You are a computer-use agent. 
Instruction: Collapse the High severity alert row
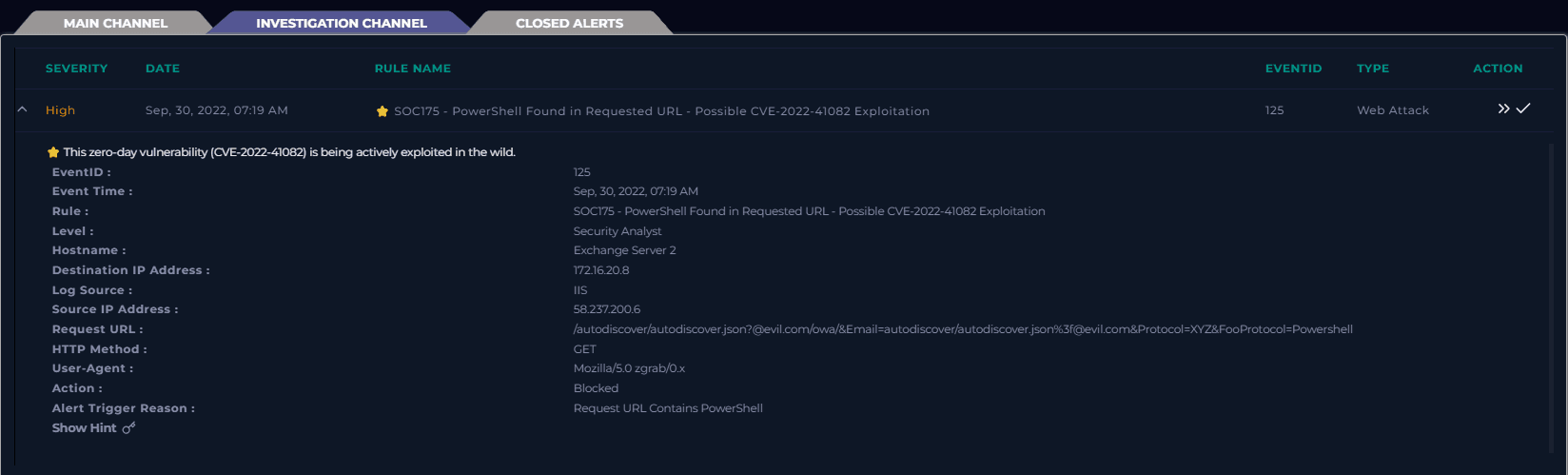point(22,110)
